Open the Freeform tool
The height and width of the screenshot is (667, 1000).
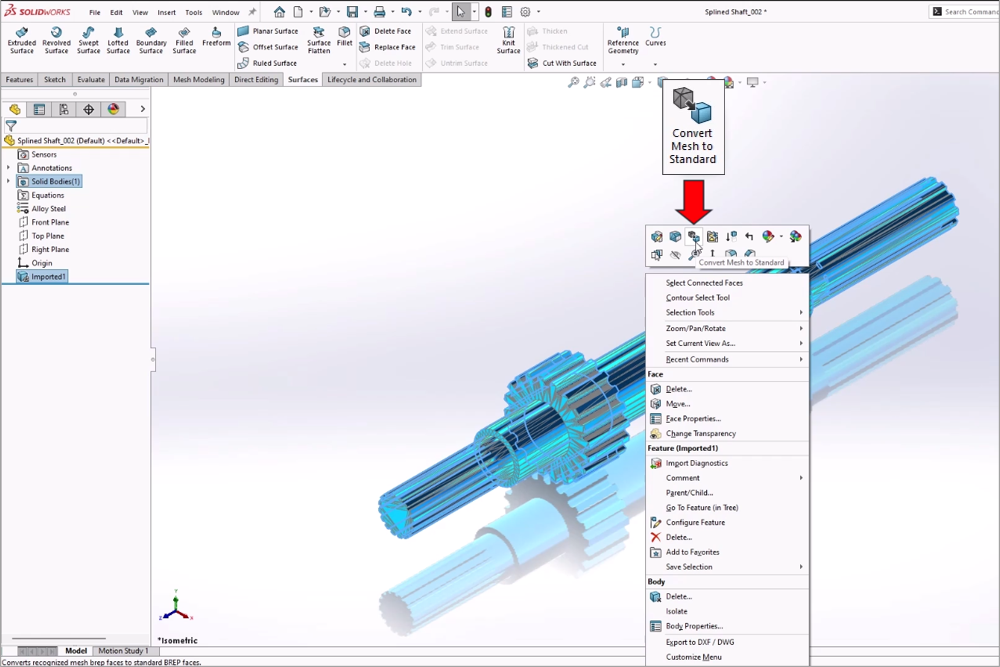pyautogui.click(x=216, y=37)
